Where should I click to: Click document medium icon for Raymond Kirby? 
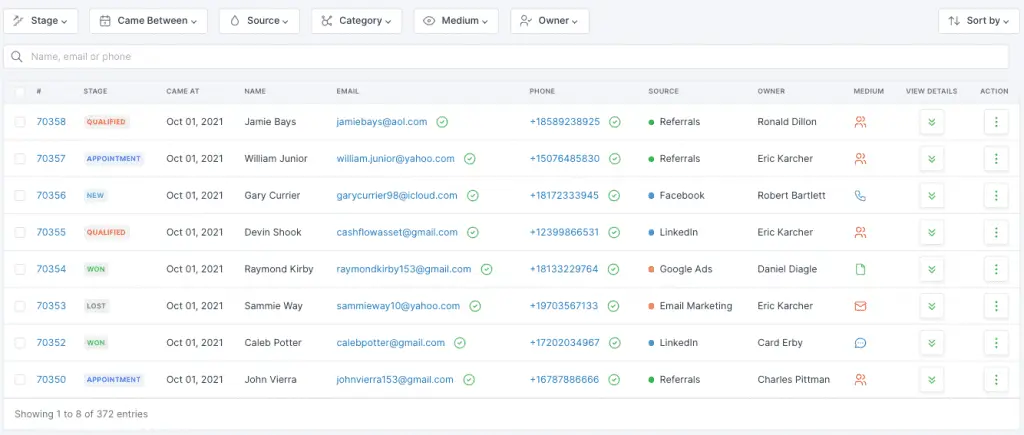(x=860, y=269)
